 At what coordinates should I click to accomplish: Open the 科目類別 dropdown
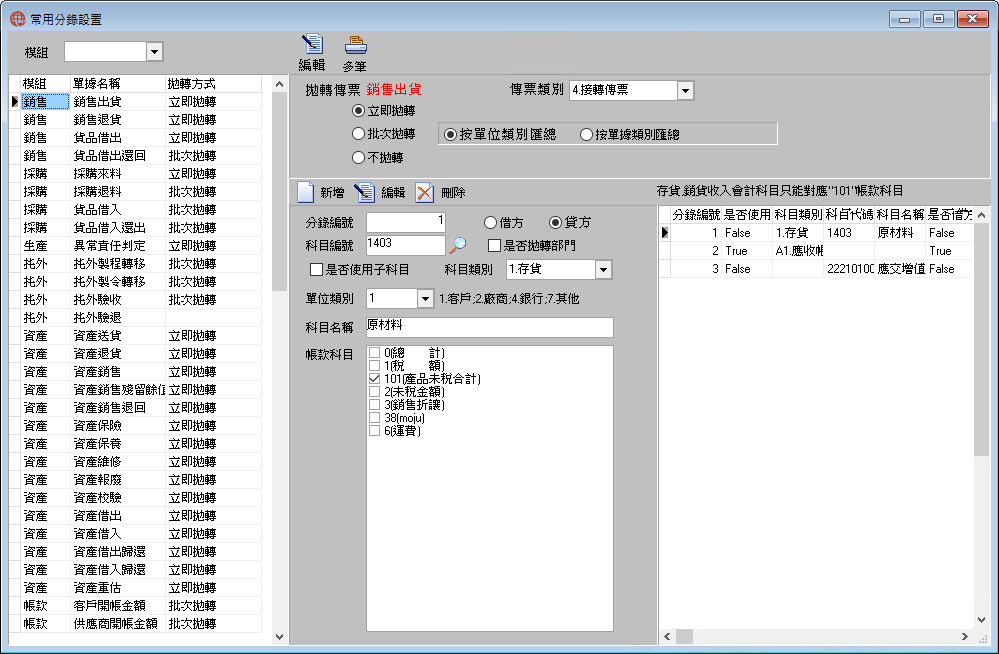click(603, 270)
